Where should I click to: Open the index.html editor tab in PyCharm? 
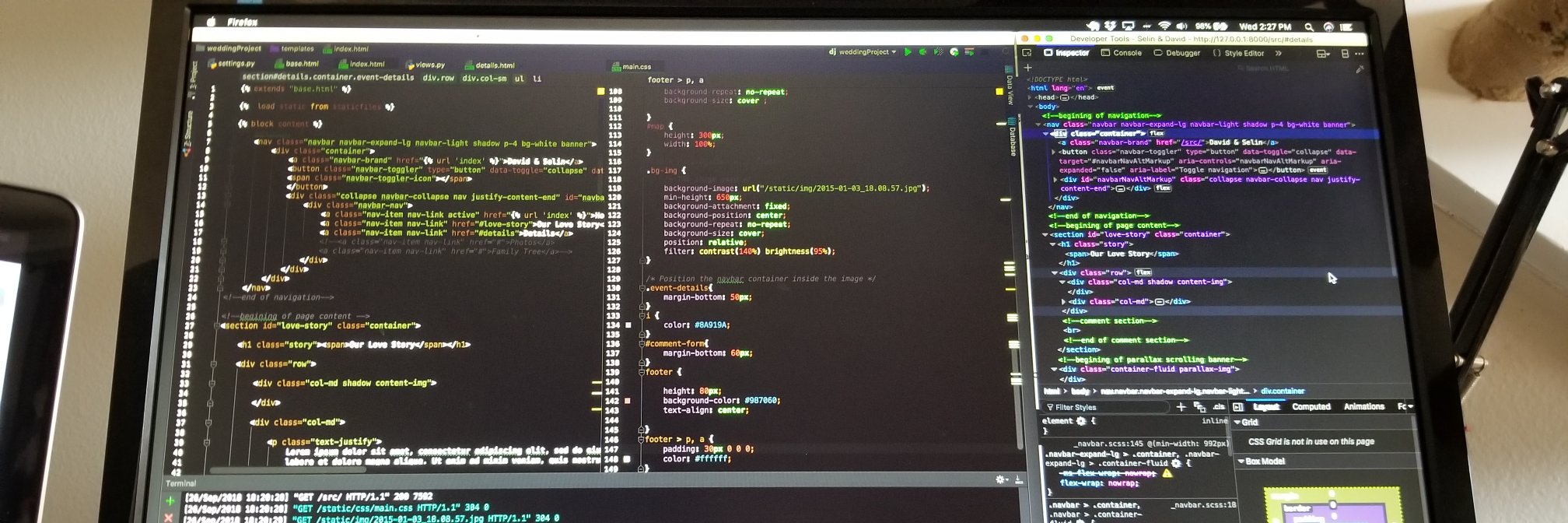pyautogui.click(x=362, y=65)
